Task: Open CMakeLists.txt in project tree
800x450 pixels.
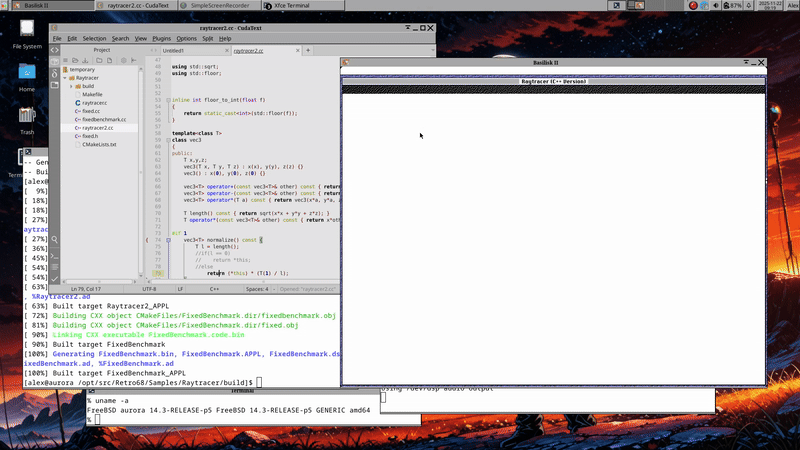Action: 99,144
